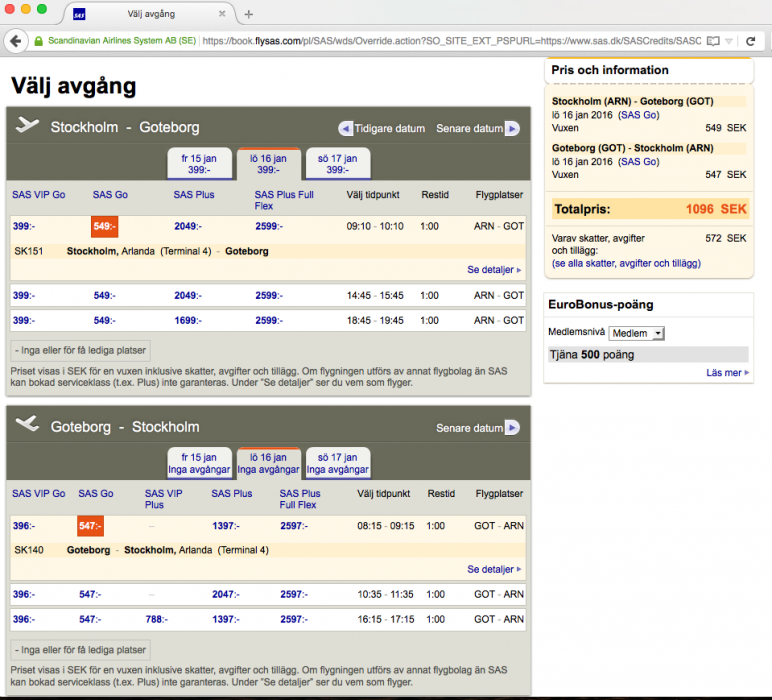The image size is (772, 700).
Task: Select lö 16 jan 399:- outbound tab
Action: click(x=268, y=164)
